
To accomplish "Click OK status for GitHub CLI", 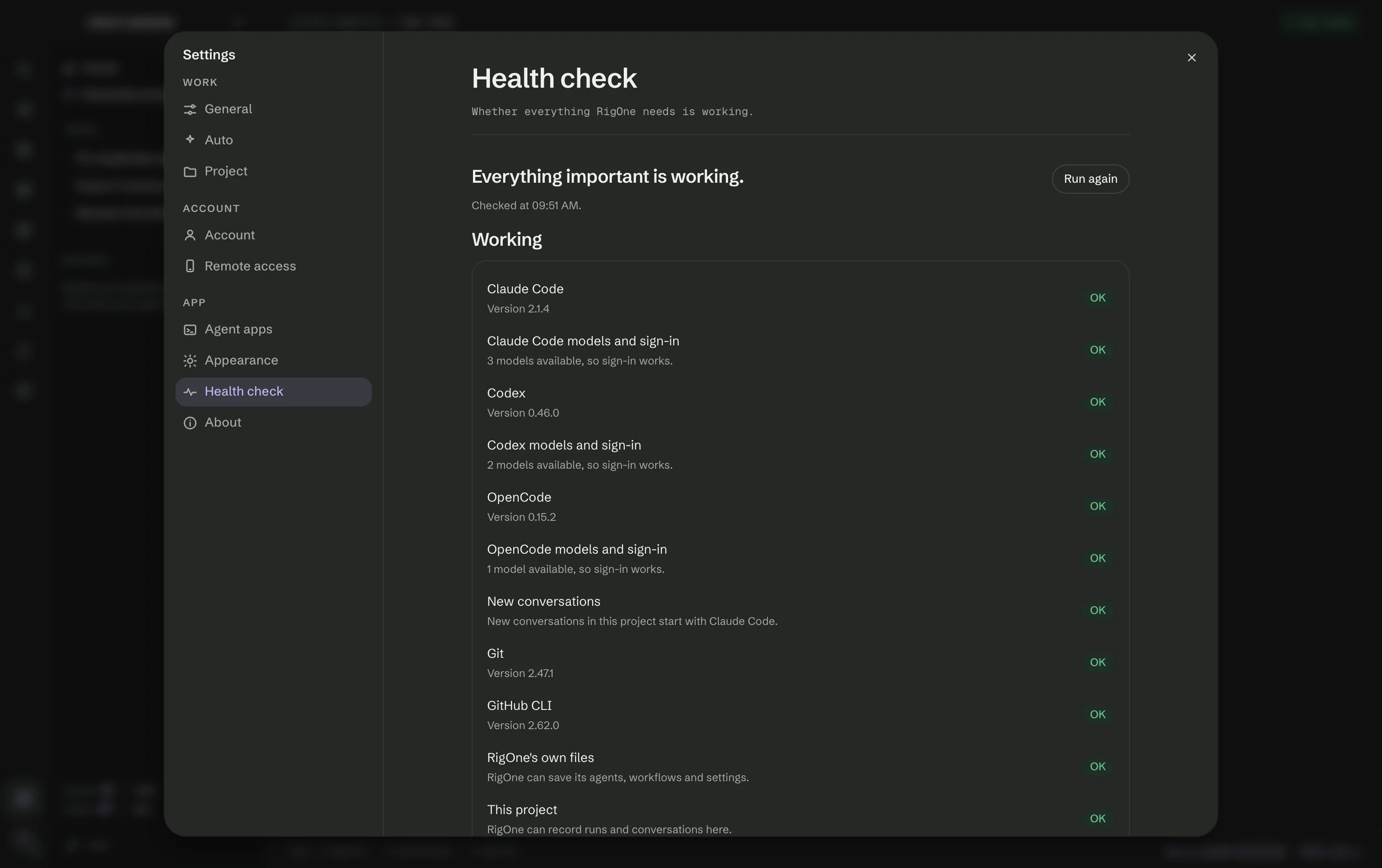I will 1097,714.
